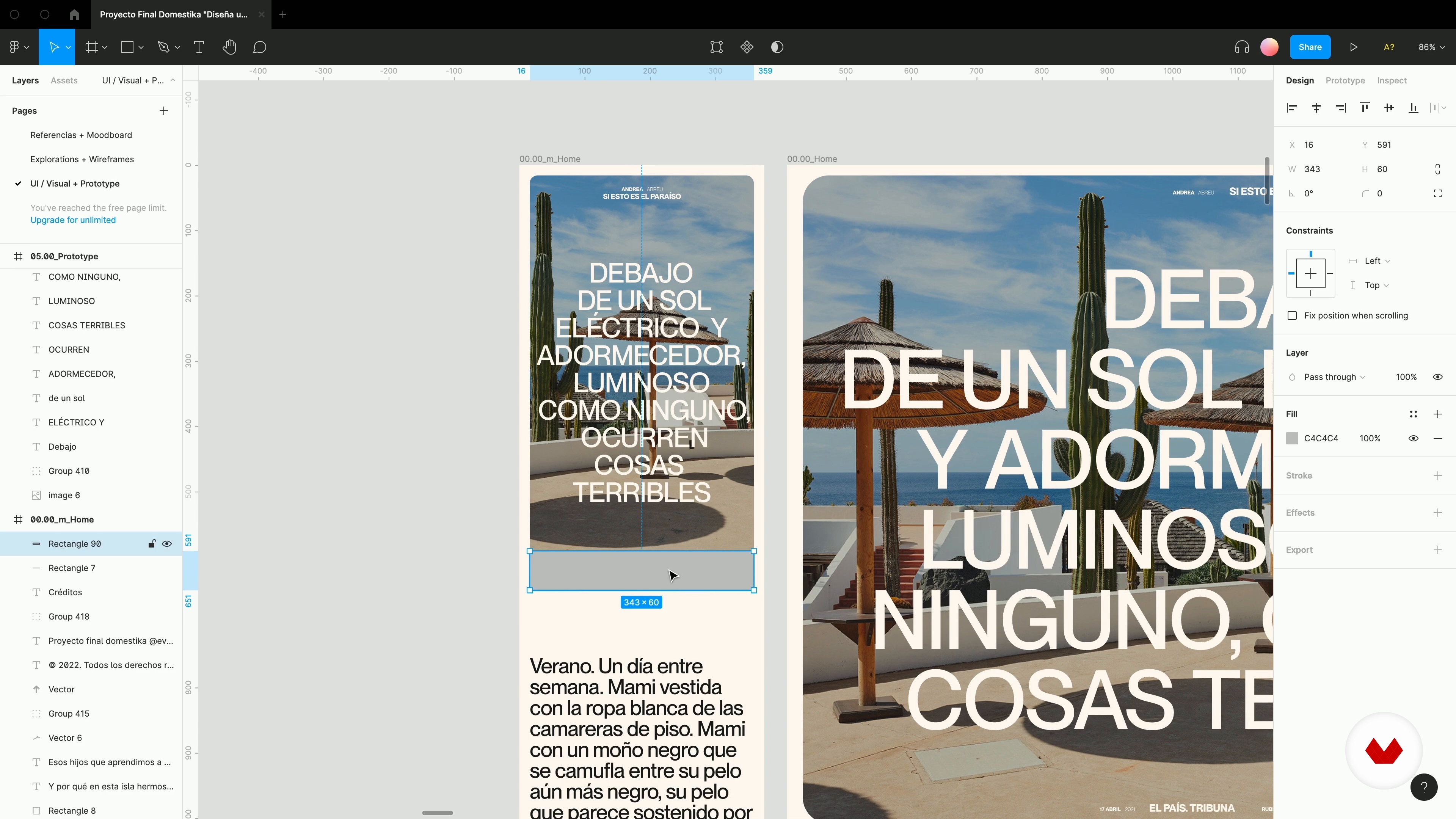Toggle fill visibility eye icon
Screen dimensions: 1456x819
coord(1414,438)
